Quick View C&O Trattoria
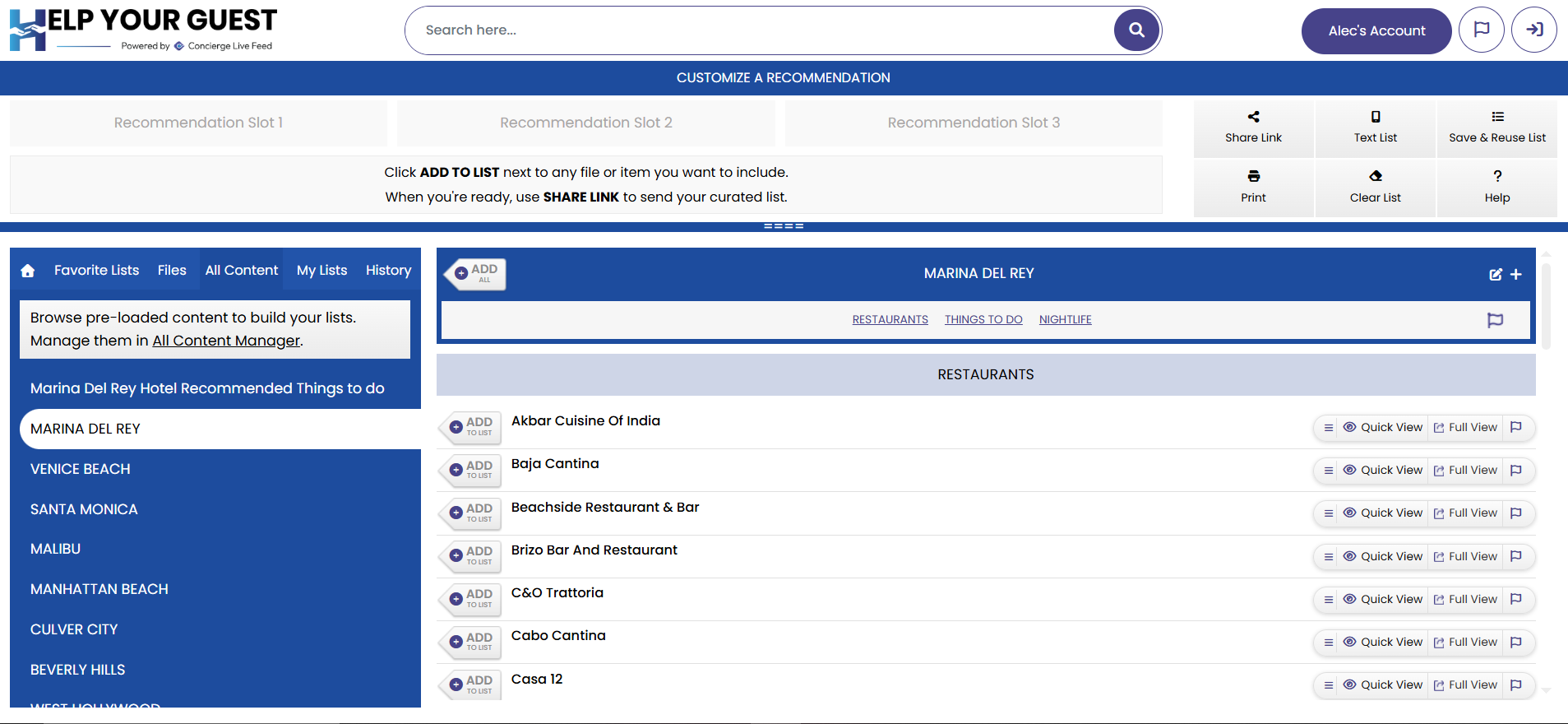 (x=1383, y=600)
